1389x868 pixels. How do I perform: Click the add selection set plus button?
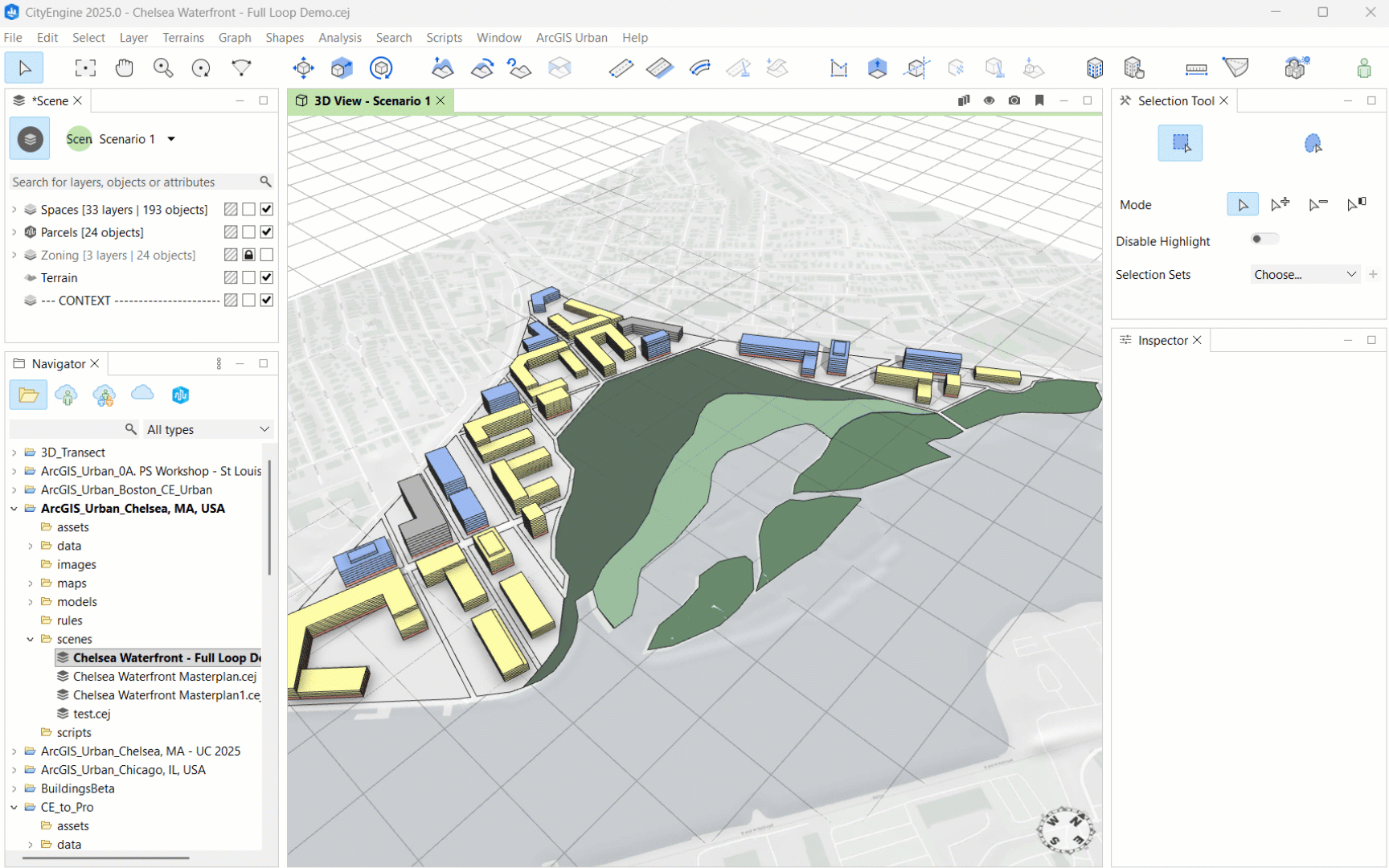[1373, 275]
